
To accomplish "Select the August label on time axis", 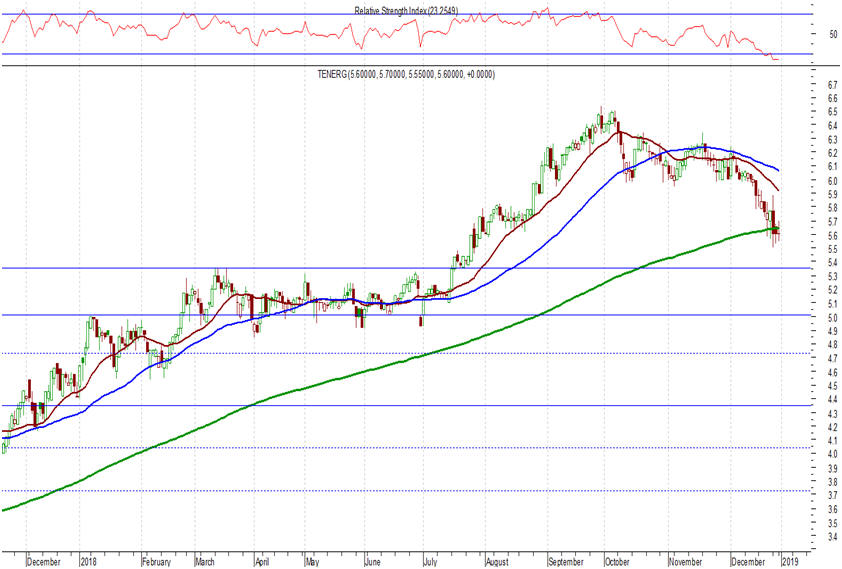I will tap(499, 562).
